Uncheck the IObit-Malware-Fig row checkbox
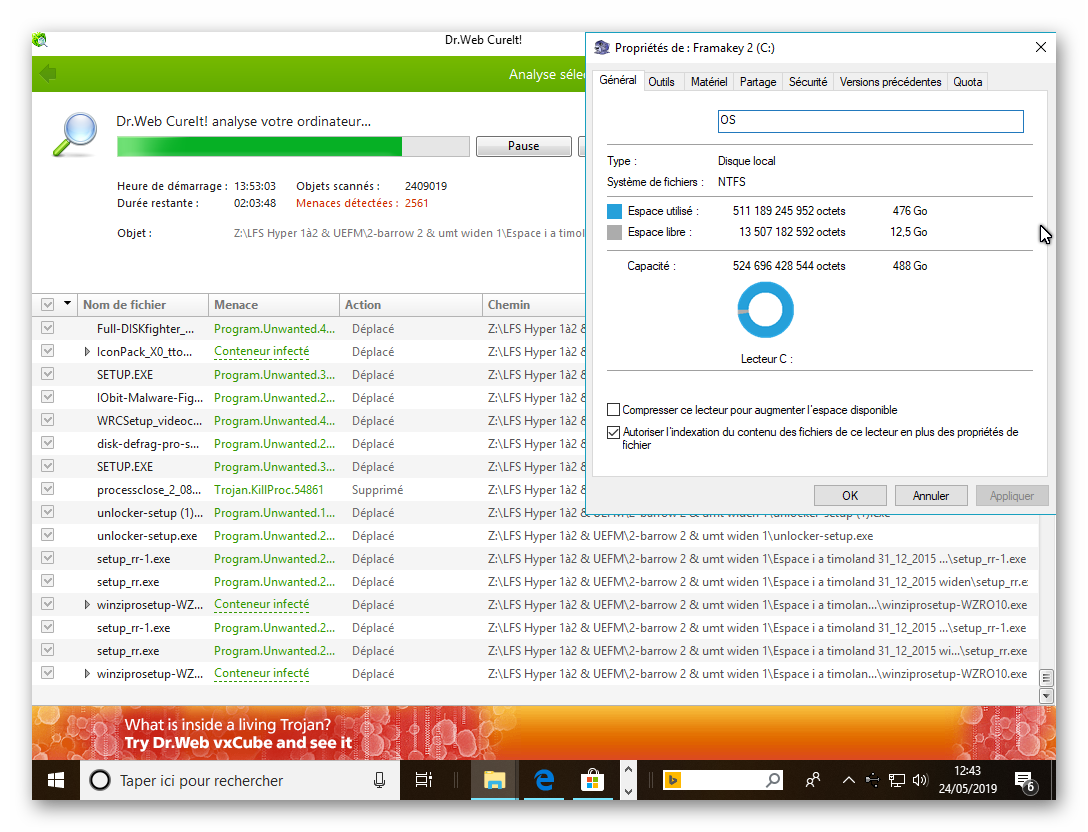Viewport: 1088px width, 832px height. 47,397
